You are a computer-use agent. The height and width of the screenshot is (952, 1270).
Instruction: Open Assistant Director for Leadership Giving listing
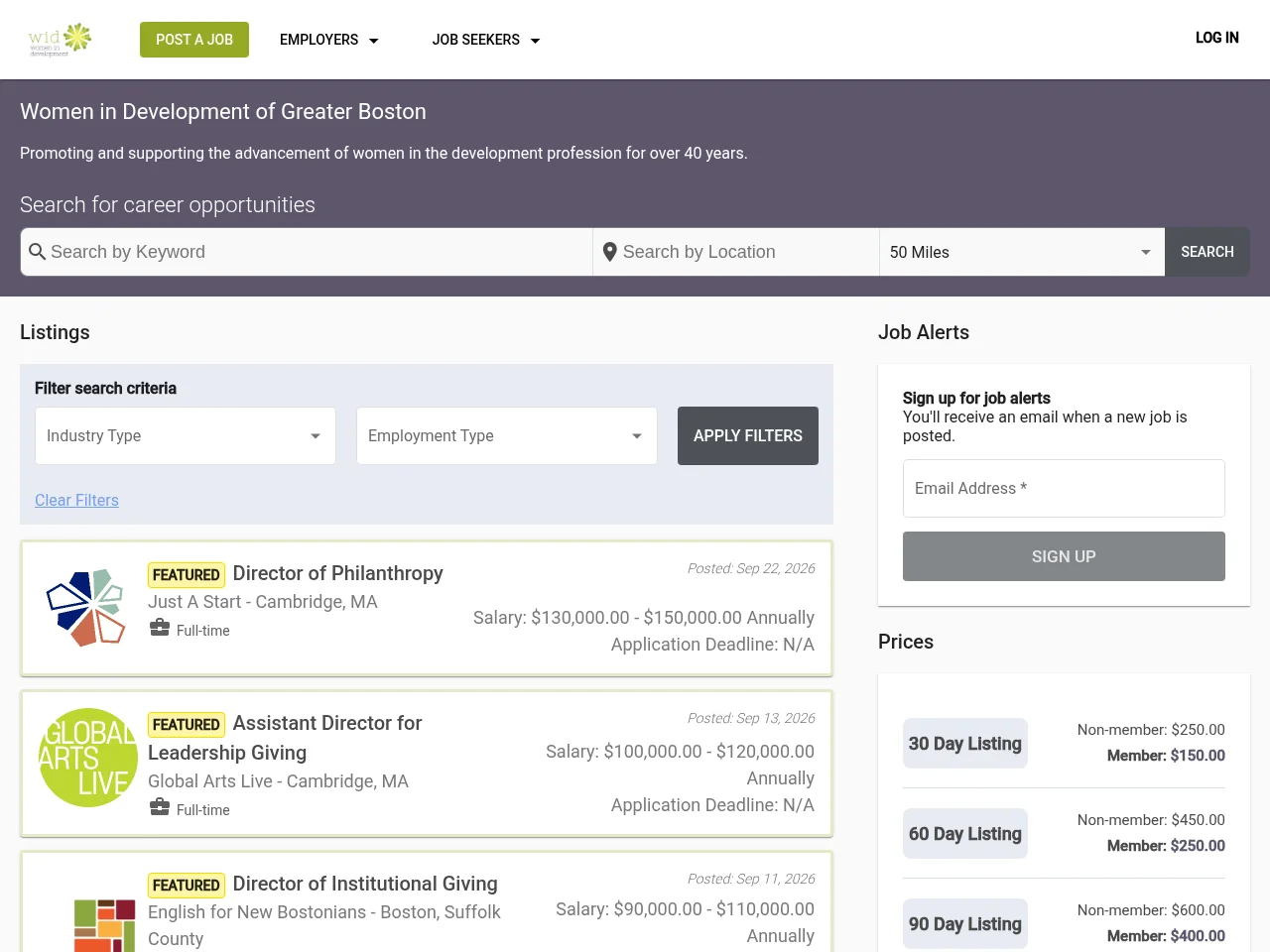coord(286,738)
